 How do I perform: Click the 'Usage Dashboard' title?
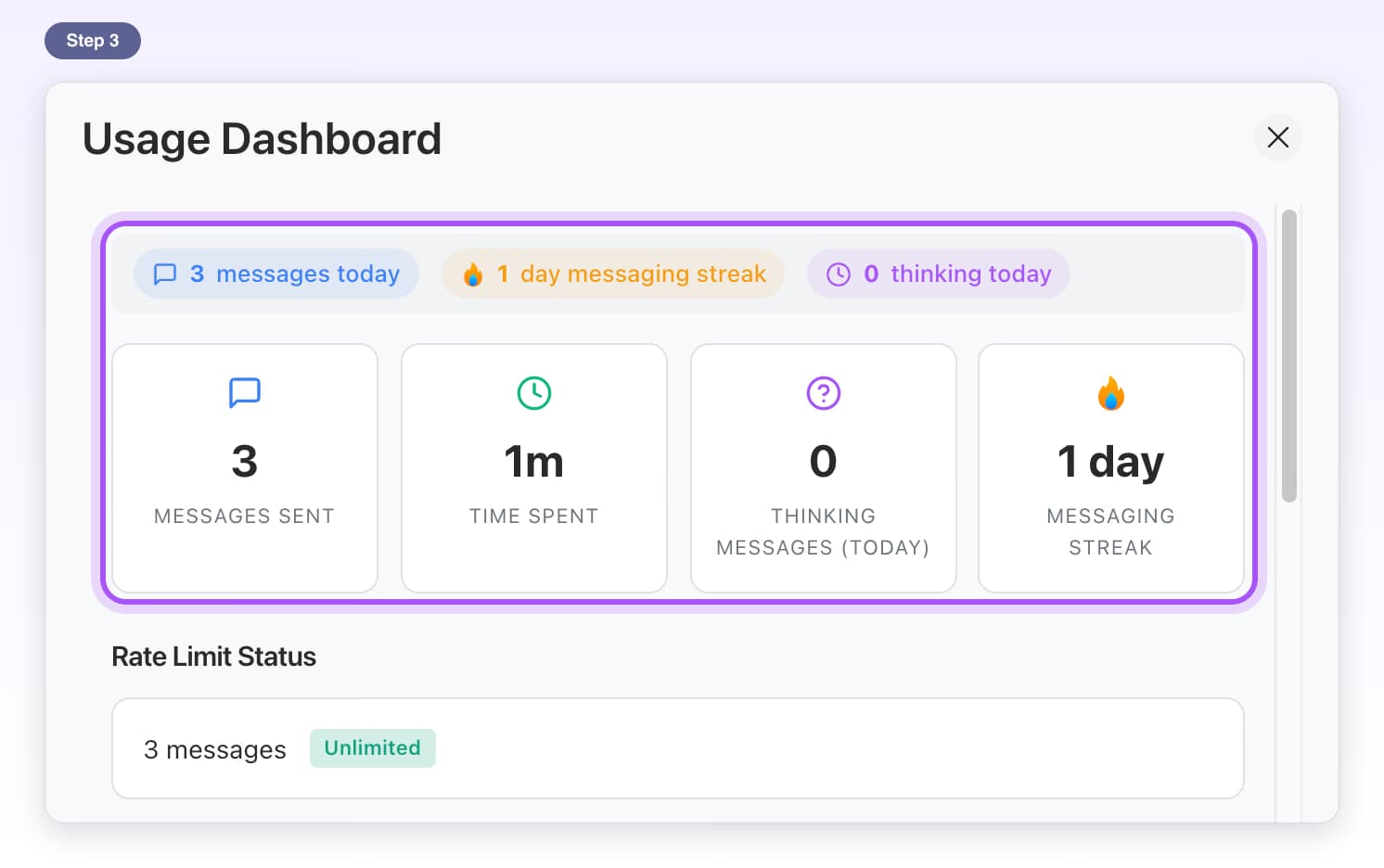coord(263,139)
